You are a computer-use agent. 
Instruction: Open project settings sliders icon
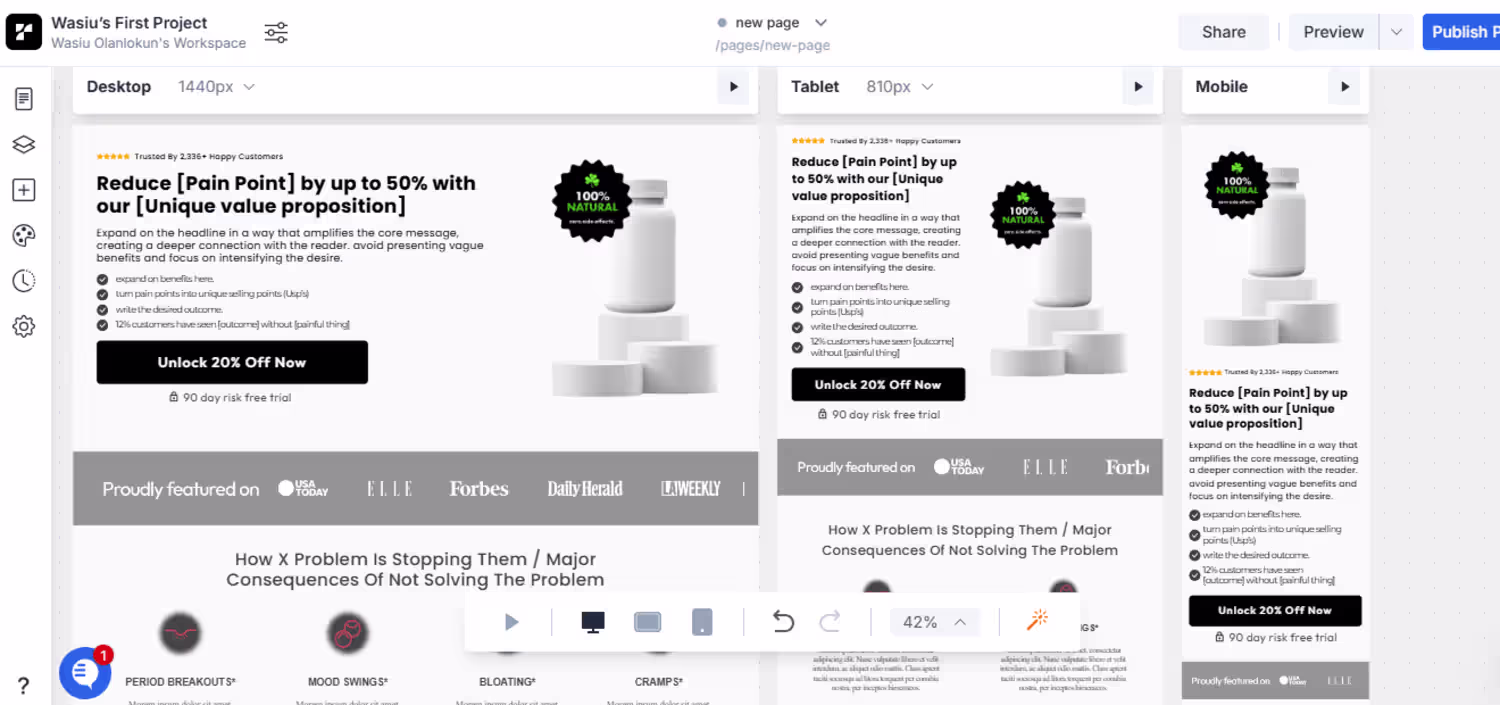(x=276, y=33)
